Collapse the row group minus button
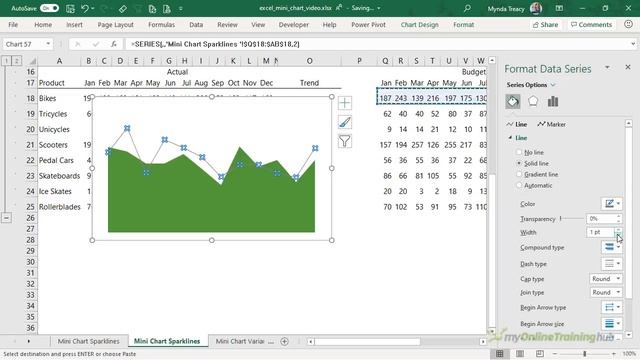This screenshot has height=360, width=640. point(6,218)
